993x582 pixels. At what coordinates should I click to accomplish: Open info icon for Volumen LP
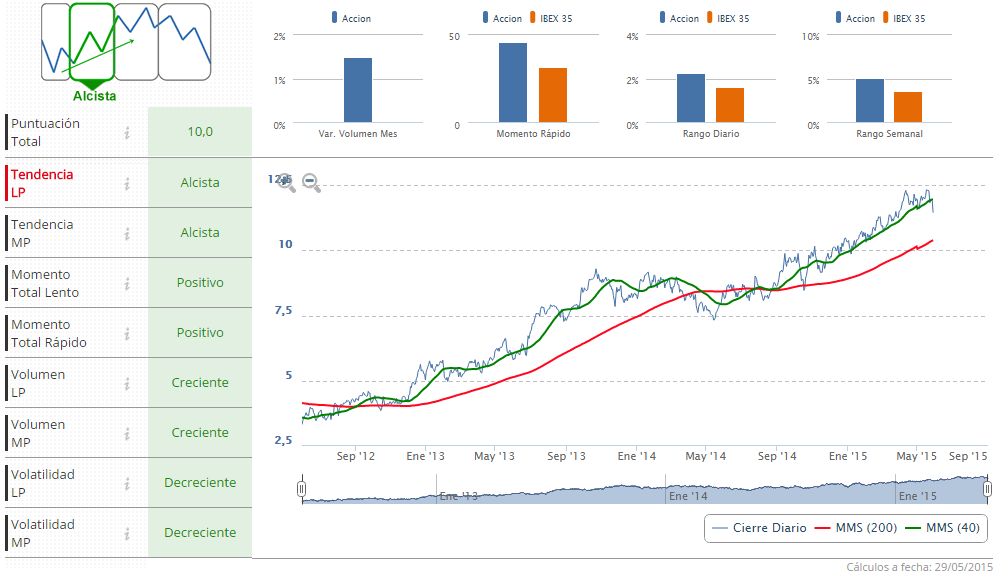[127, 383]
